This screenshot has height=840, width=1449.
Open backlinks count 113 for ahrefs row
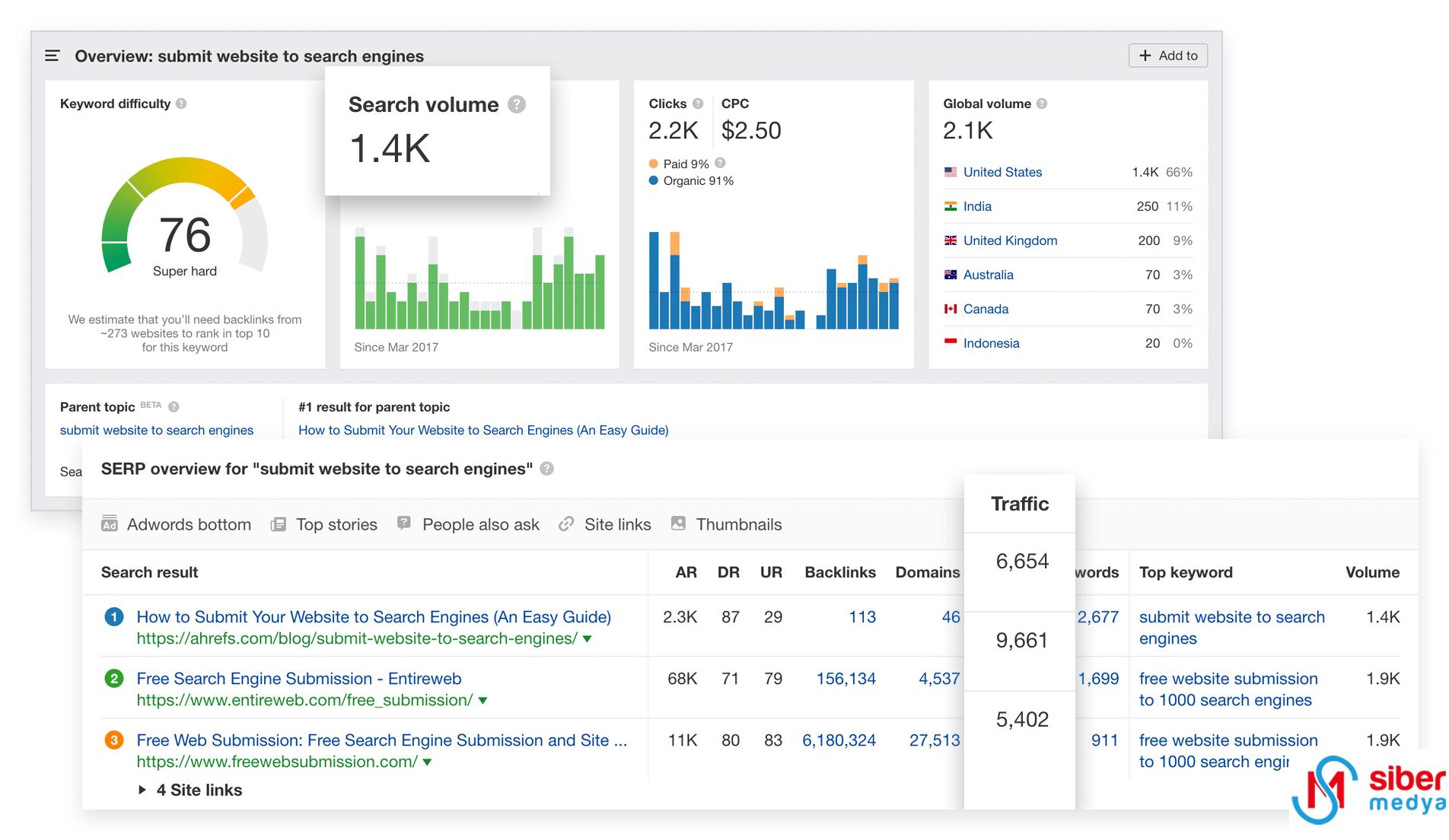coord(862,617)
